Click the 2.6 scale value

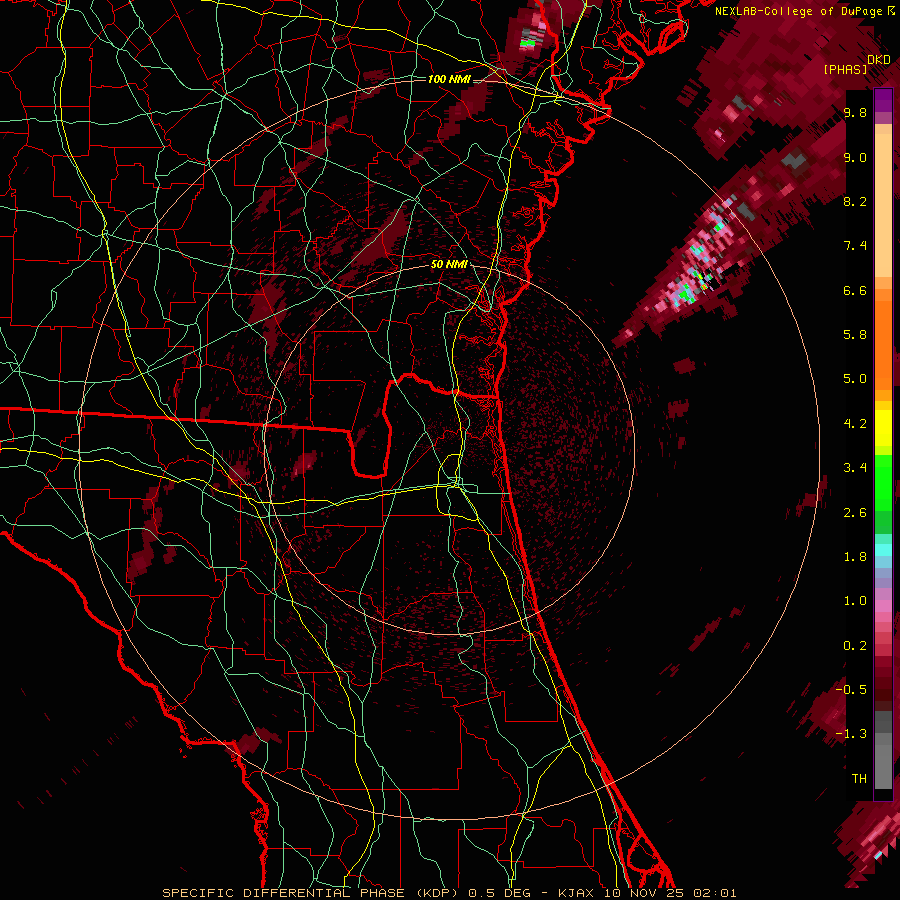coord(855,513)
